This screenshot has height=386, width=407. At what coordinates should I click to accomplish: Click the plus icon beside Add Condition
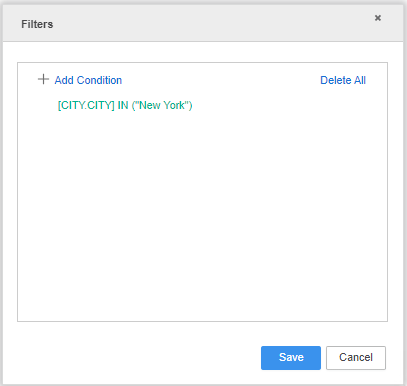pyautogui.click(x=43, y=79)
